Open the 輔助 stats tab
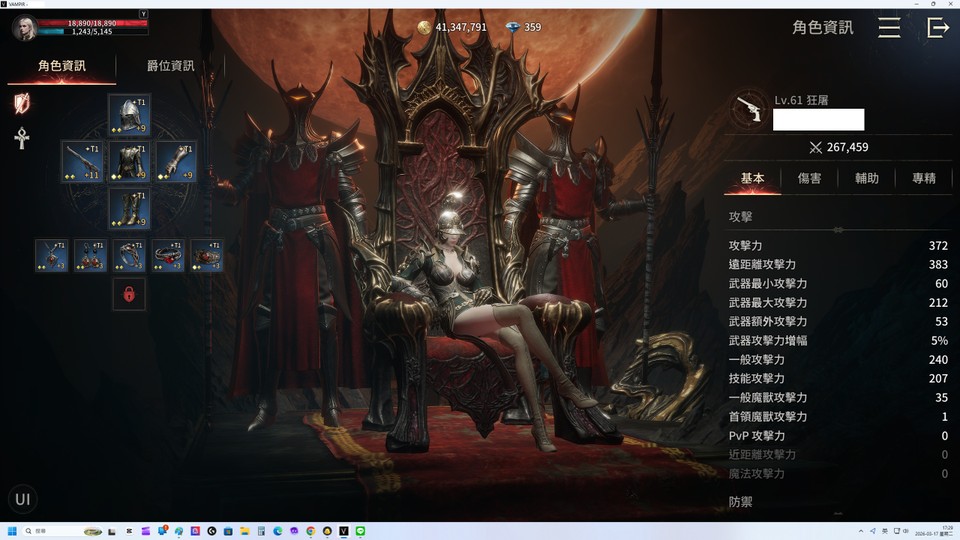Viewport: 960px width, 540px height. click(x=866, y=178)
